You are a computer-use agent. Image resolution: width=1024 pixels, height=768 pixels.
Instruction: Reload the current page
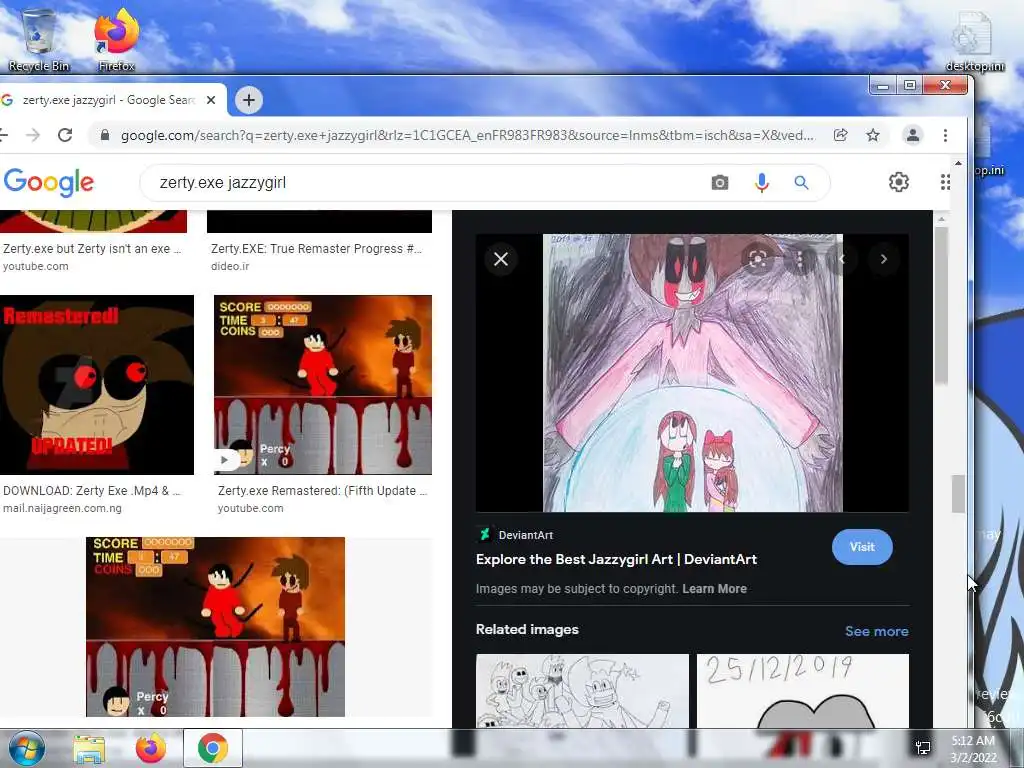pyautogui.click(x=65, y=135)
